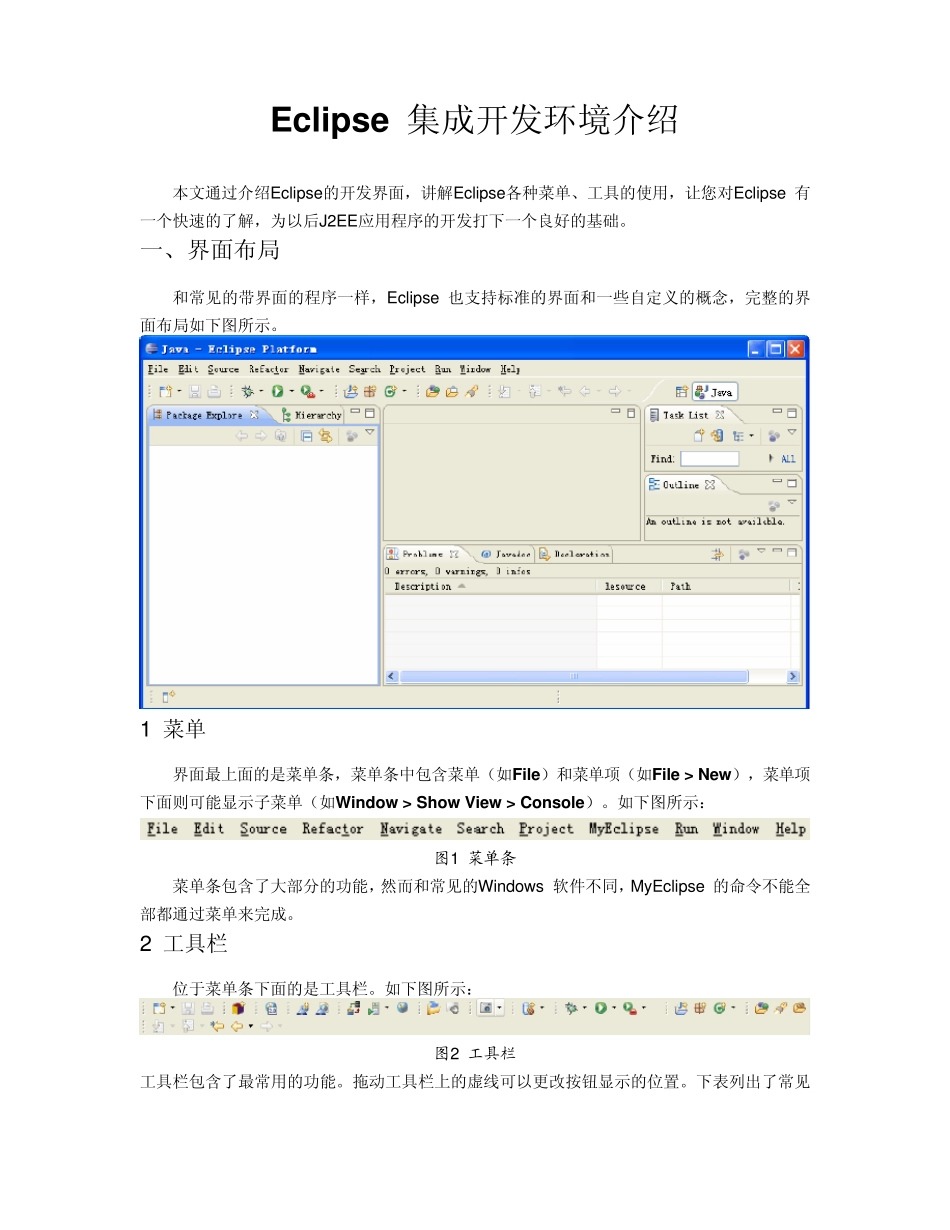Click the Description column header
Image resolution: width=950 pixels, height=1230 pixels.
coord(491,587)
